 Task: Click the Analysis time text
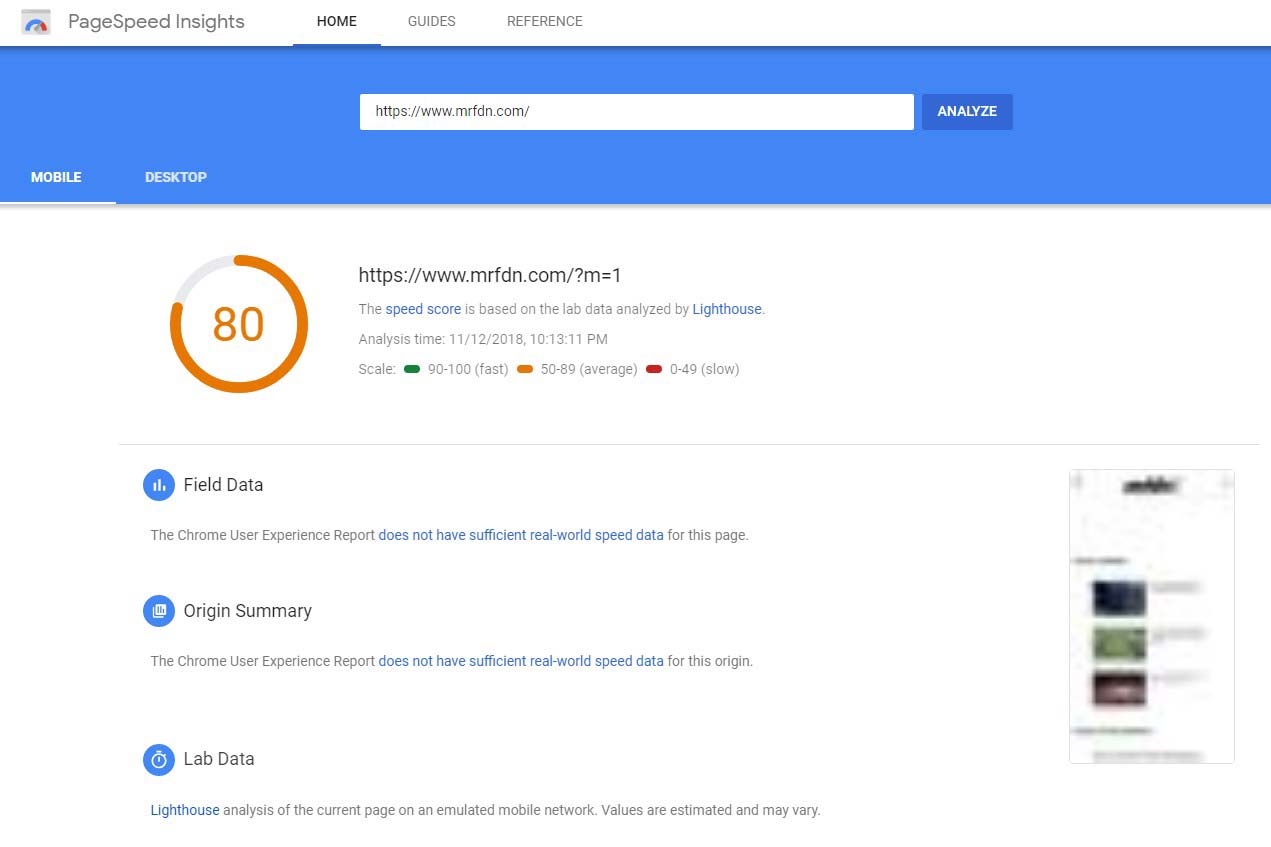[483, 339]
